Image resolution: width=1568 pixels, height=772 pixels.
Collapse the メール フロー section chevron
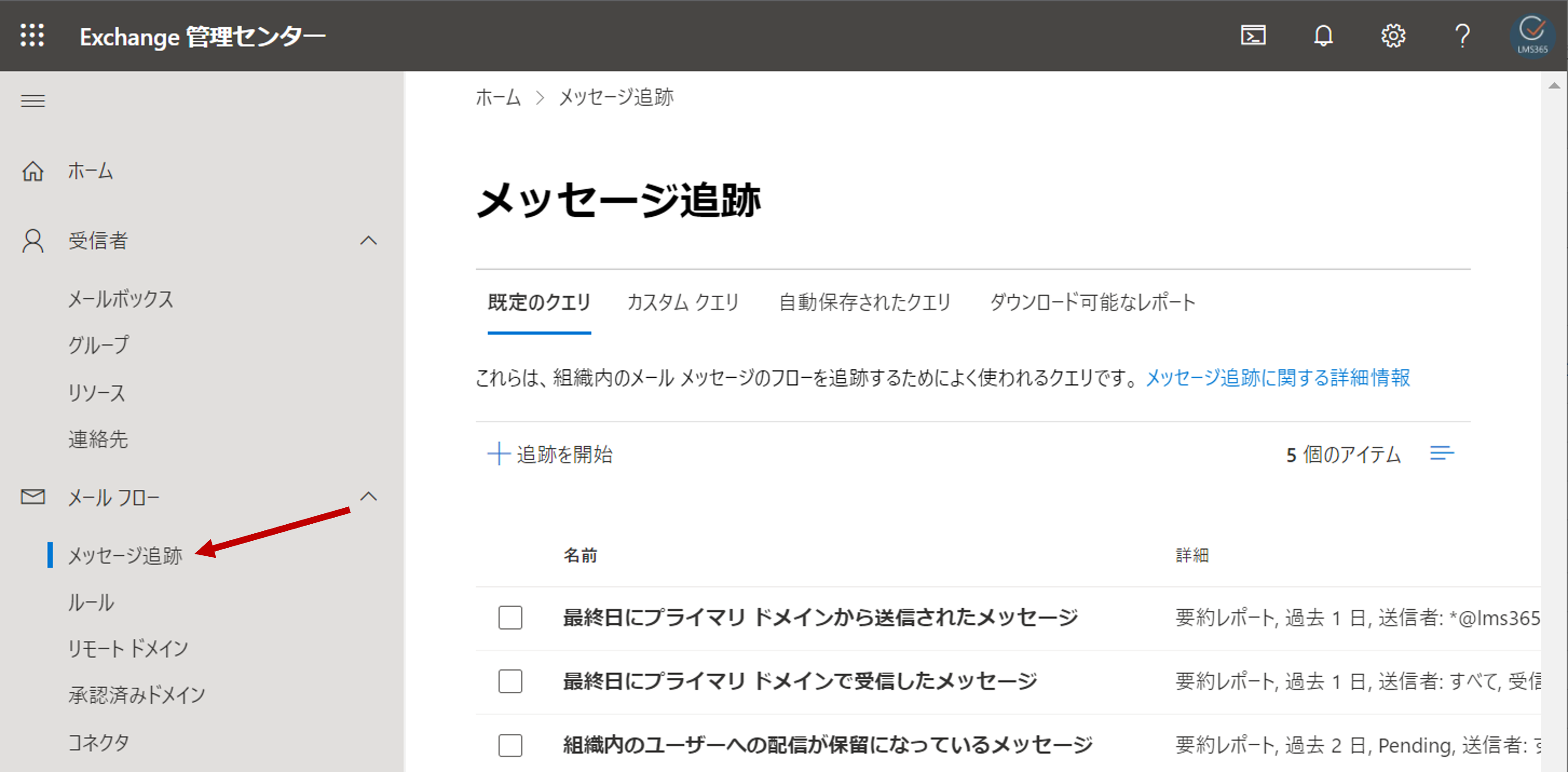(368, 497)
